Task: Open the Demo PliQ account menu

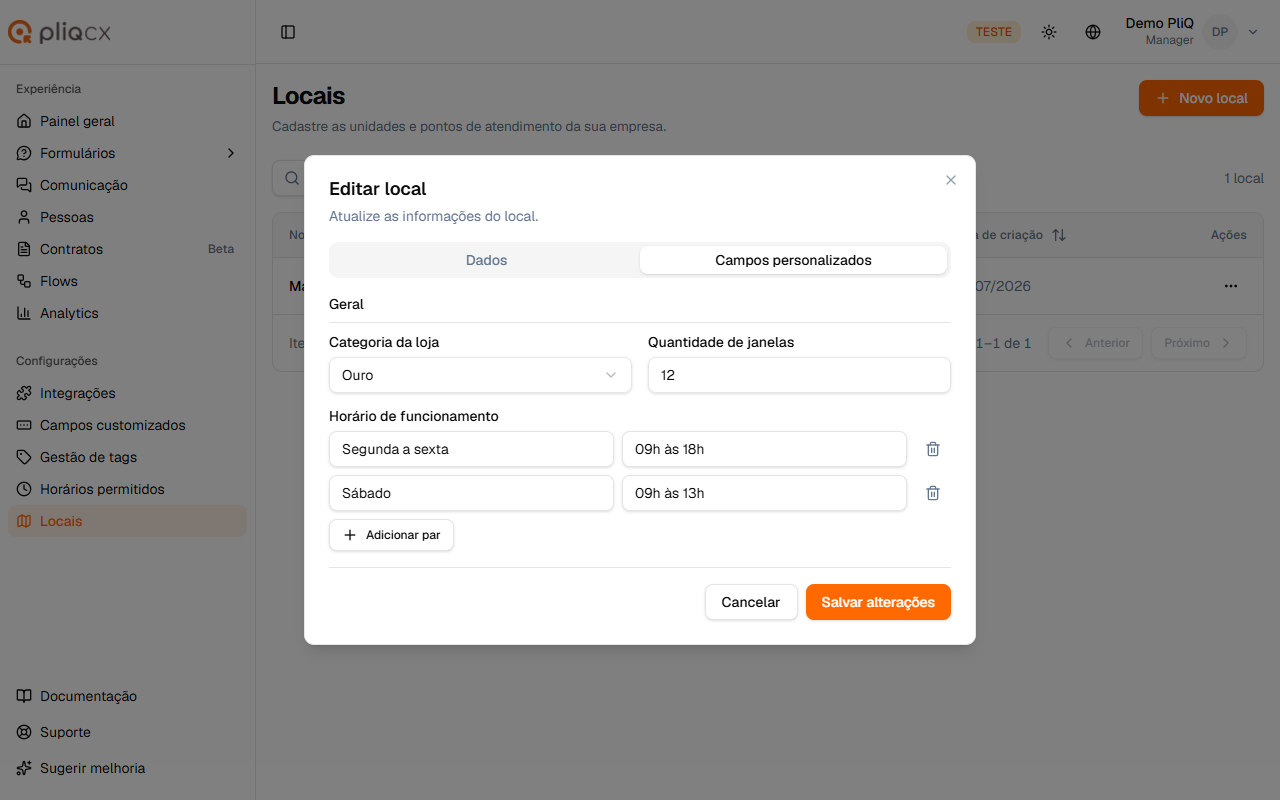Action: click(x=1191, y=32)
